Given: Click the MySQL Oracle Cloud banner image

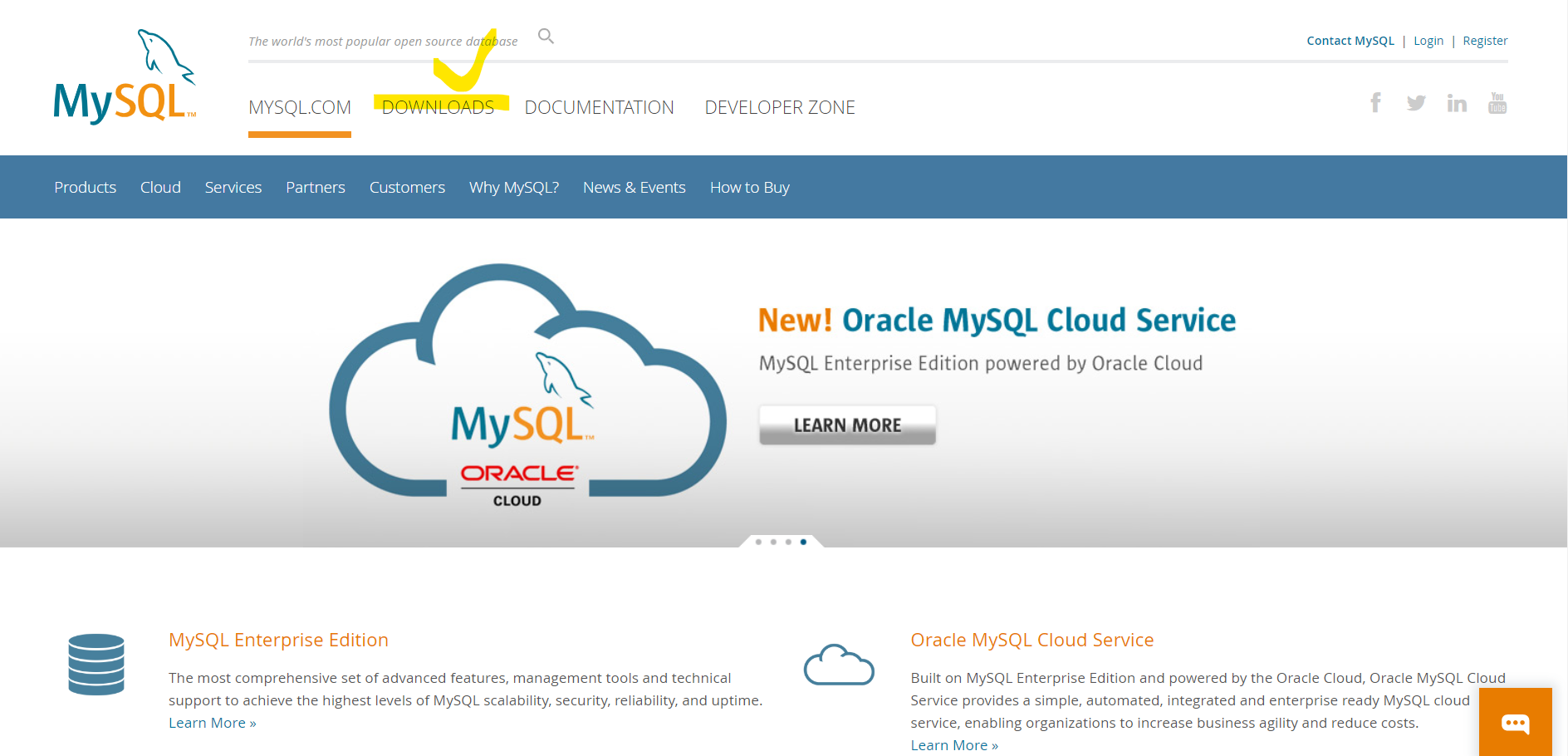Looking at the screenshot, I should (x=527, y=384).
